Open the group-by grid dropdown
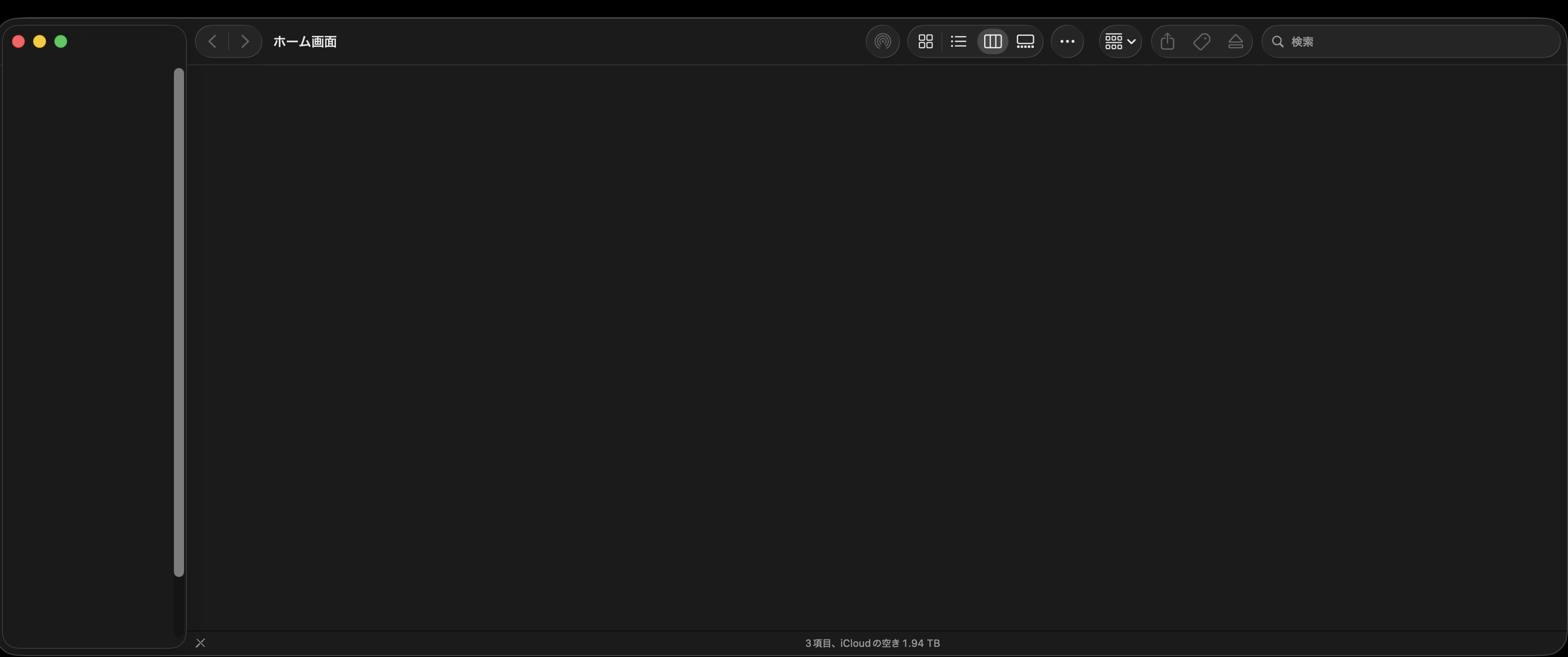 coord(1119,41)
